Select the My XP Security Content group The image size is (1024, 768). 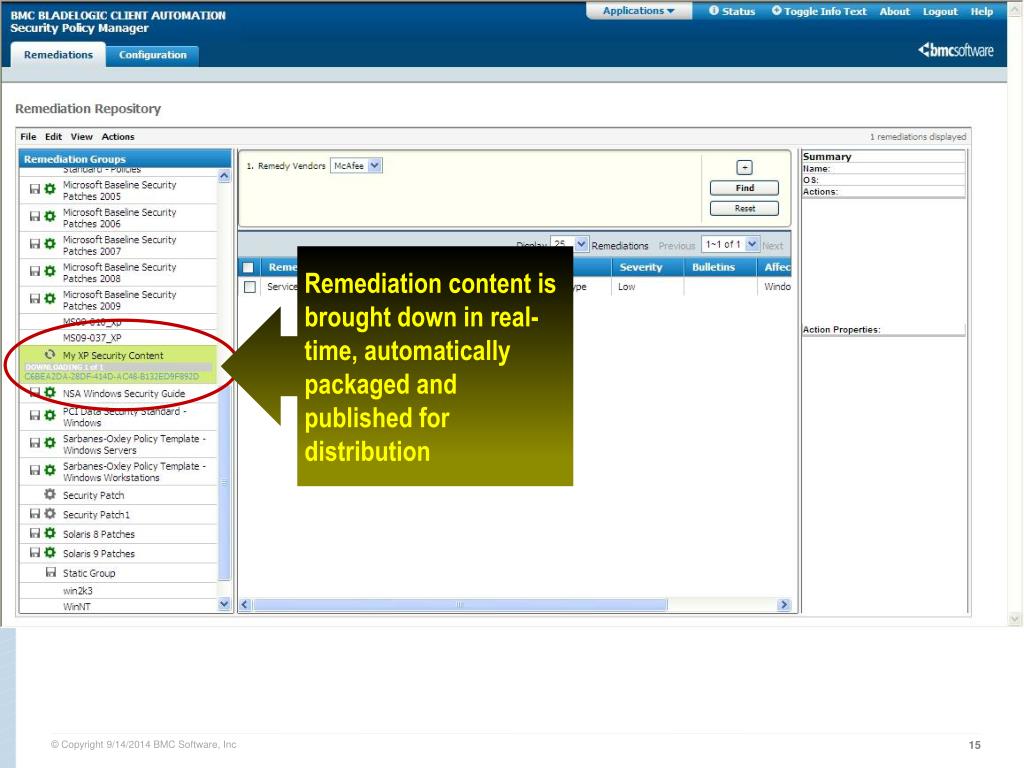click(x=118, y=364)
